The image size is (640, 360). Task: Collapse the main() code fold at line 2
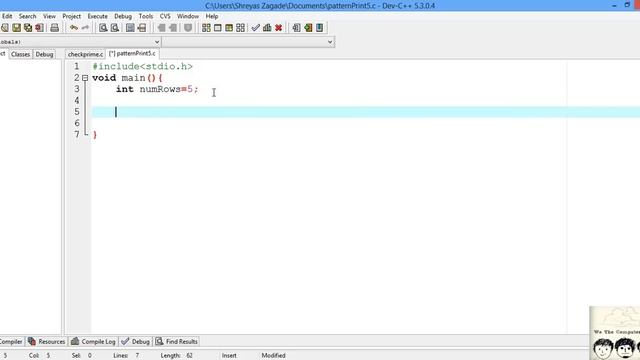coord(85,78)
